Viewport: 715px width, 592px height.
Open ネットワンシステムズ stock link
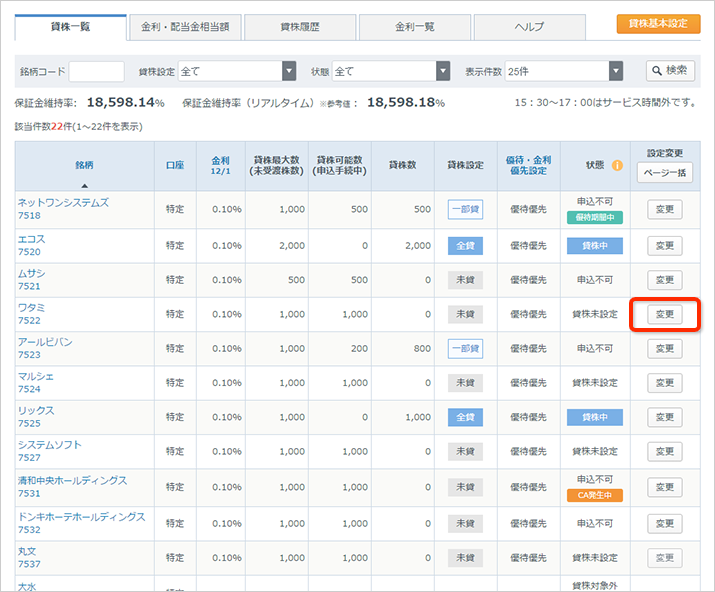point(63,203)
